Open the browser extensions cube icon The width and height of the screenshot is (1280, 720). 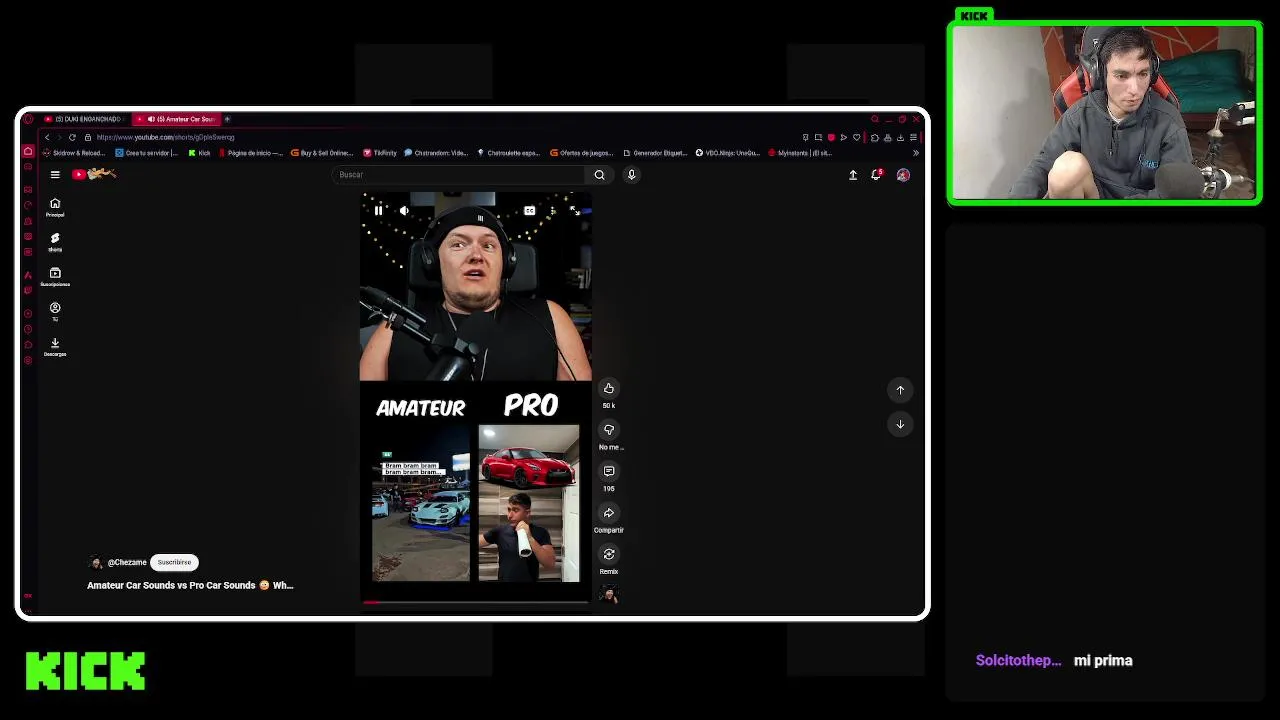[x=875, y=137]
